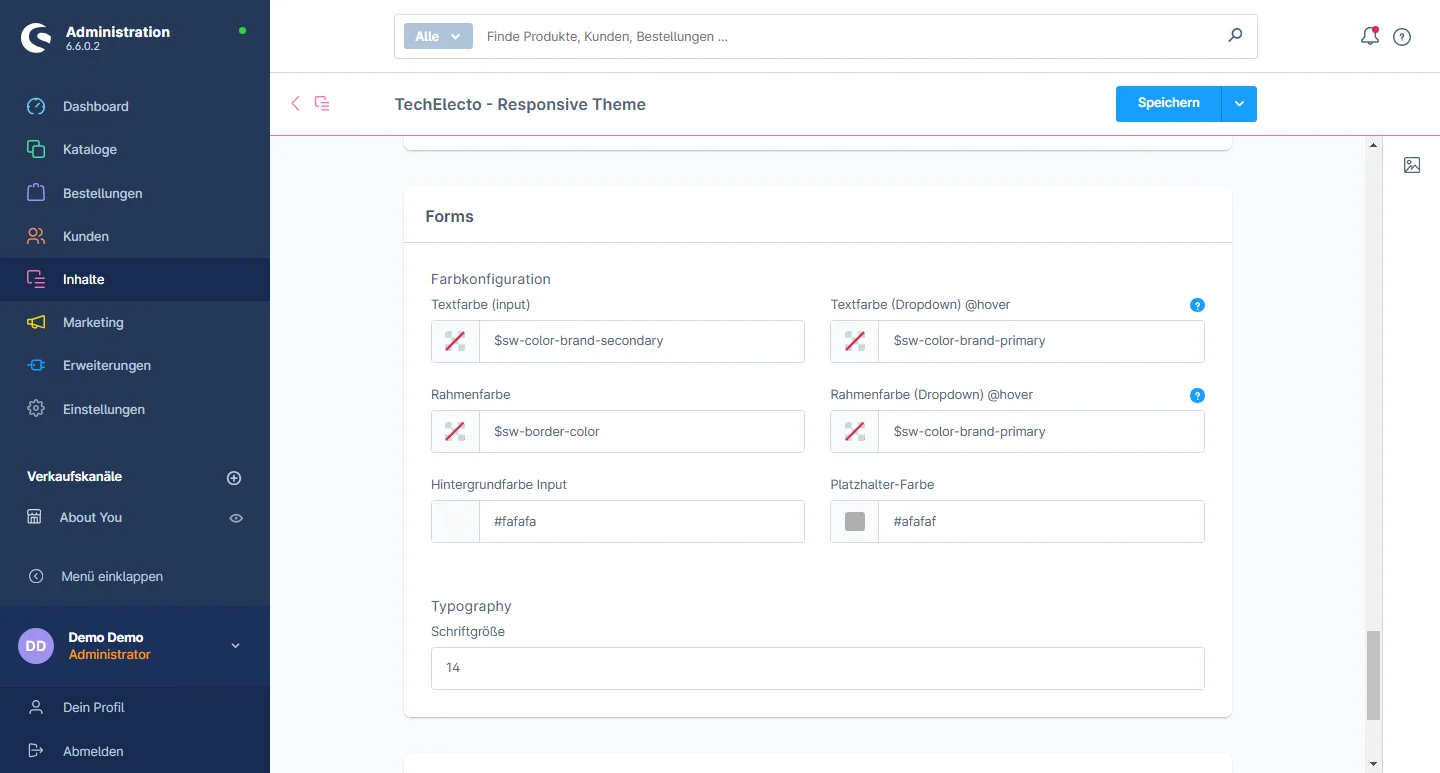Click the theme list icon near title

(322, 103)
